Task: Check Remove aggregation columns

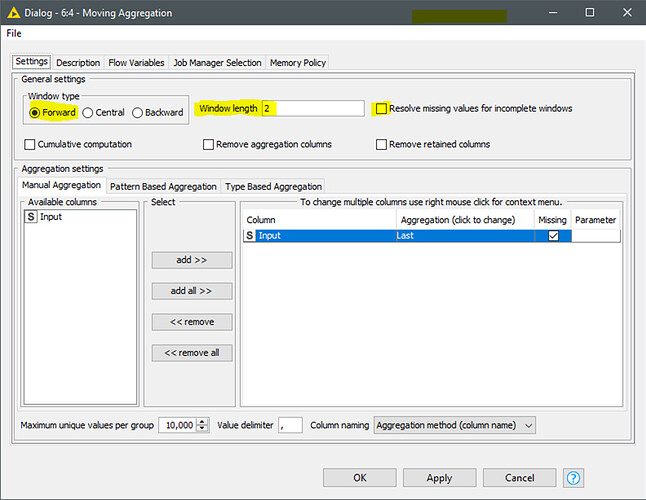Action: coord(208,145)
